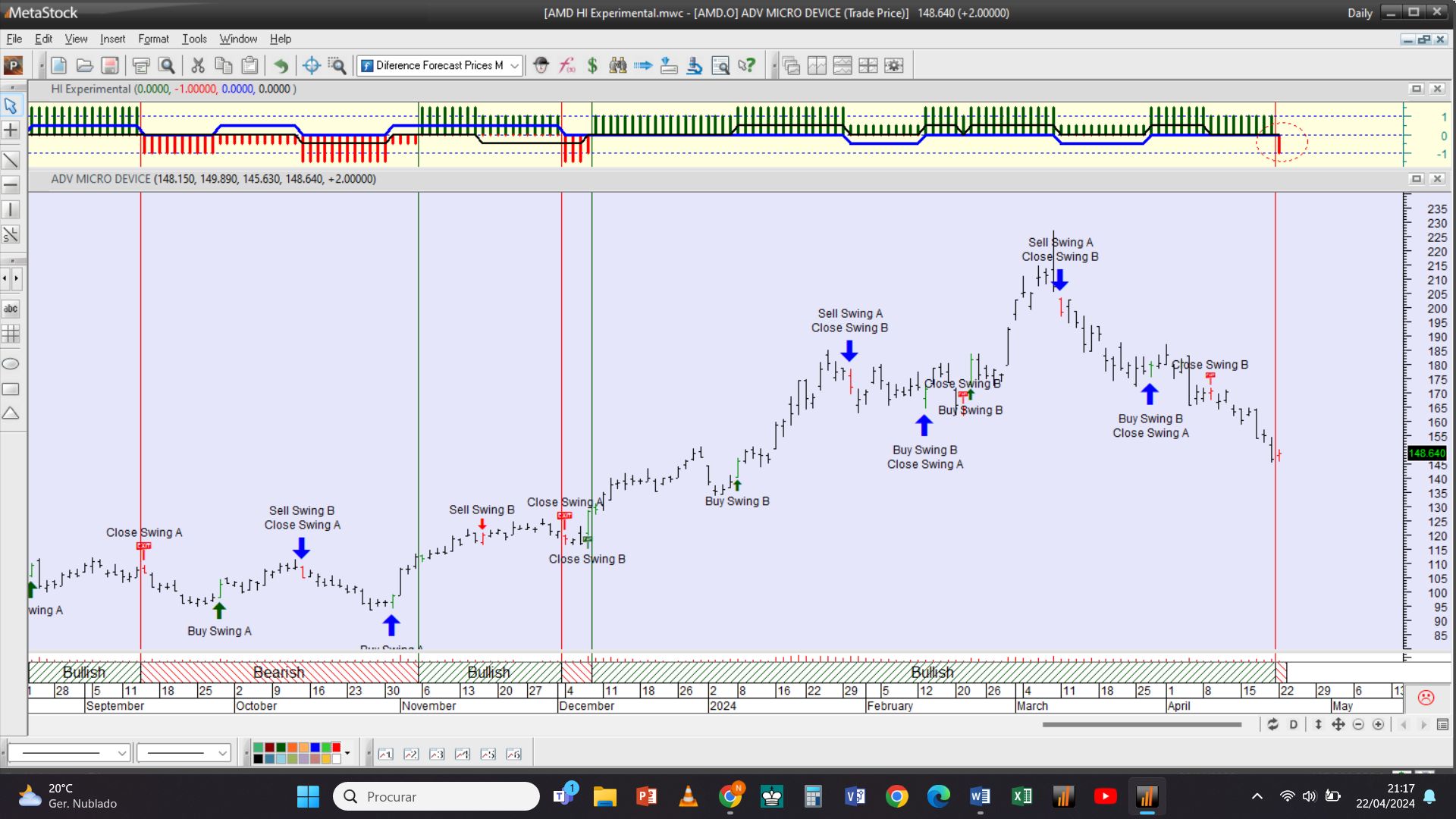1456x819 pixels.
Task: Toggle the D periodicity button
Action: (x=1293, y=724)
